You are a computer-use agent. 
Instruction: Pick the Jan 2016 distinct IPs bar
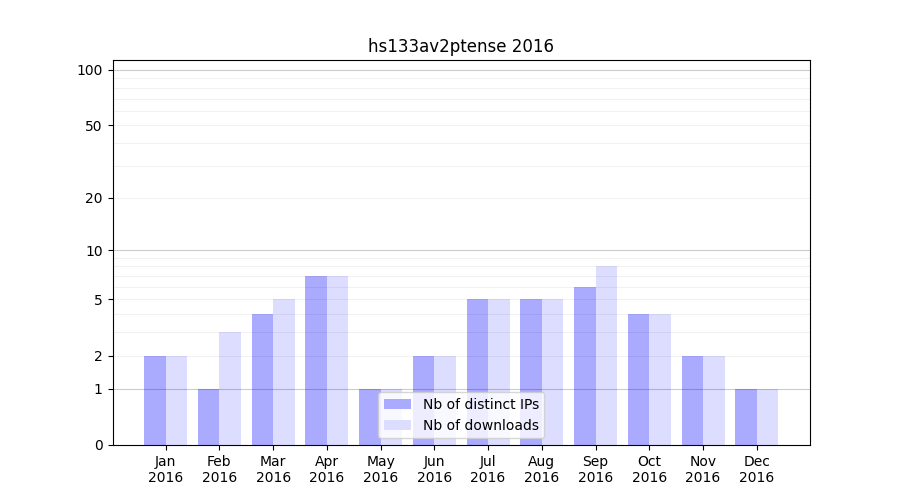tap(155, 400)
